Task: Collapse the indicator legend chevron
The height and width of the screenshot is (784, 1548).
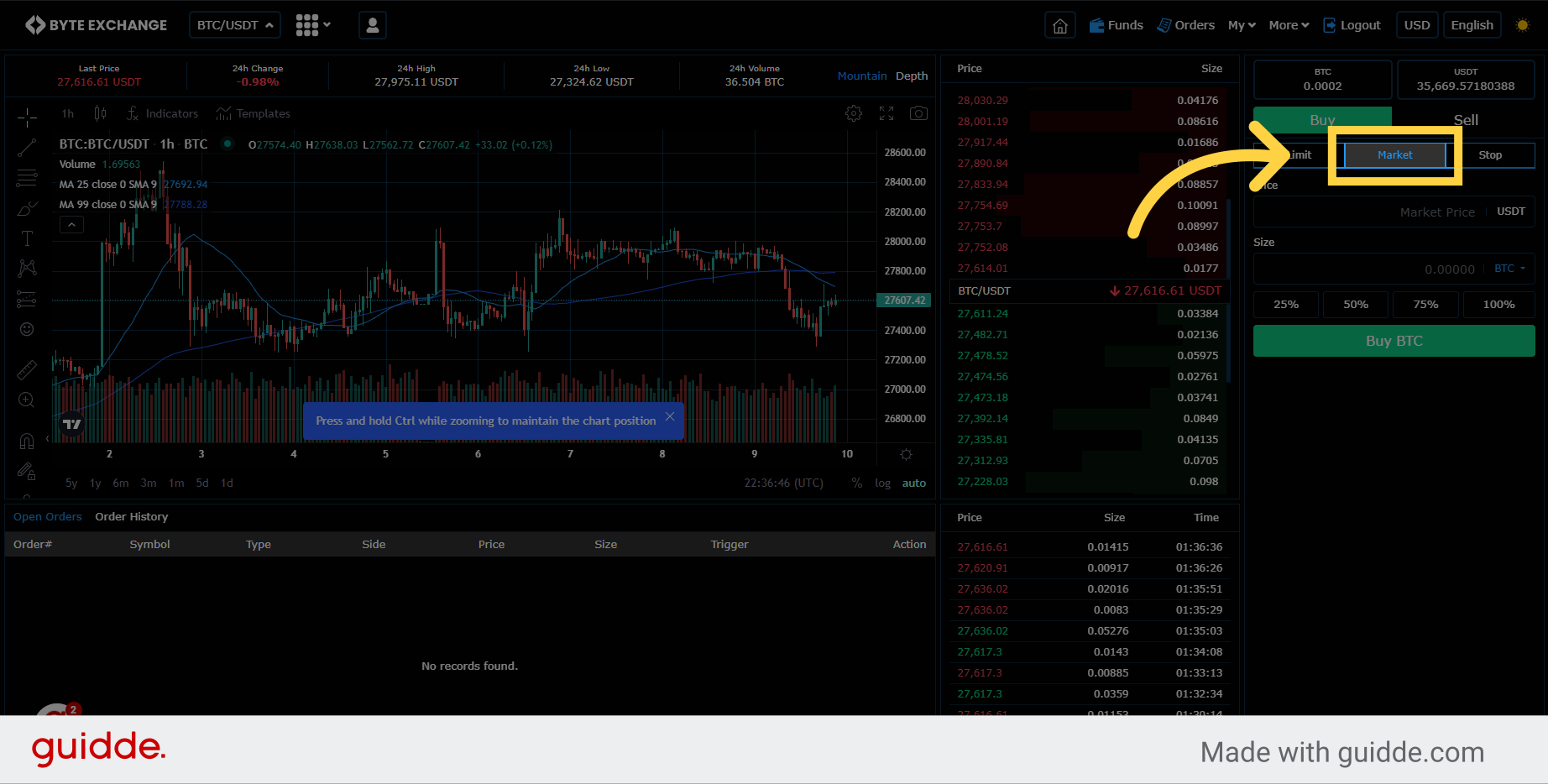Action: pyautogui.click(x=71, y=225)
